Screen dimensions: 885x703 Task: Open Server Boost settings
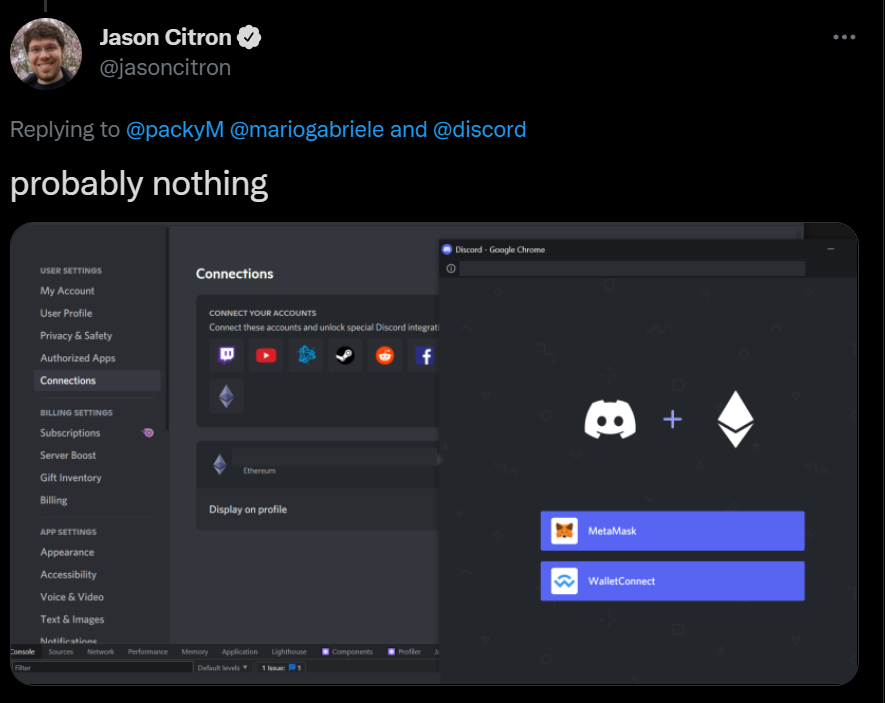68,455
